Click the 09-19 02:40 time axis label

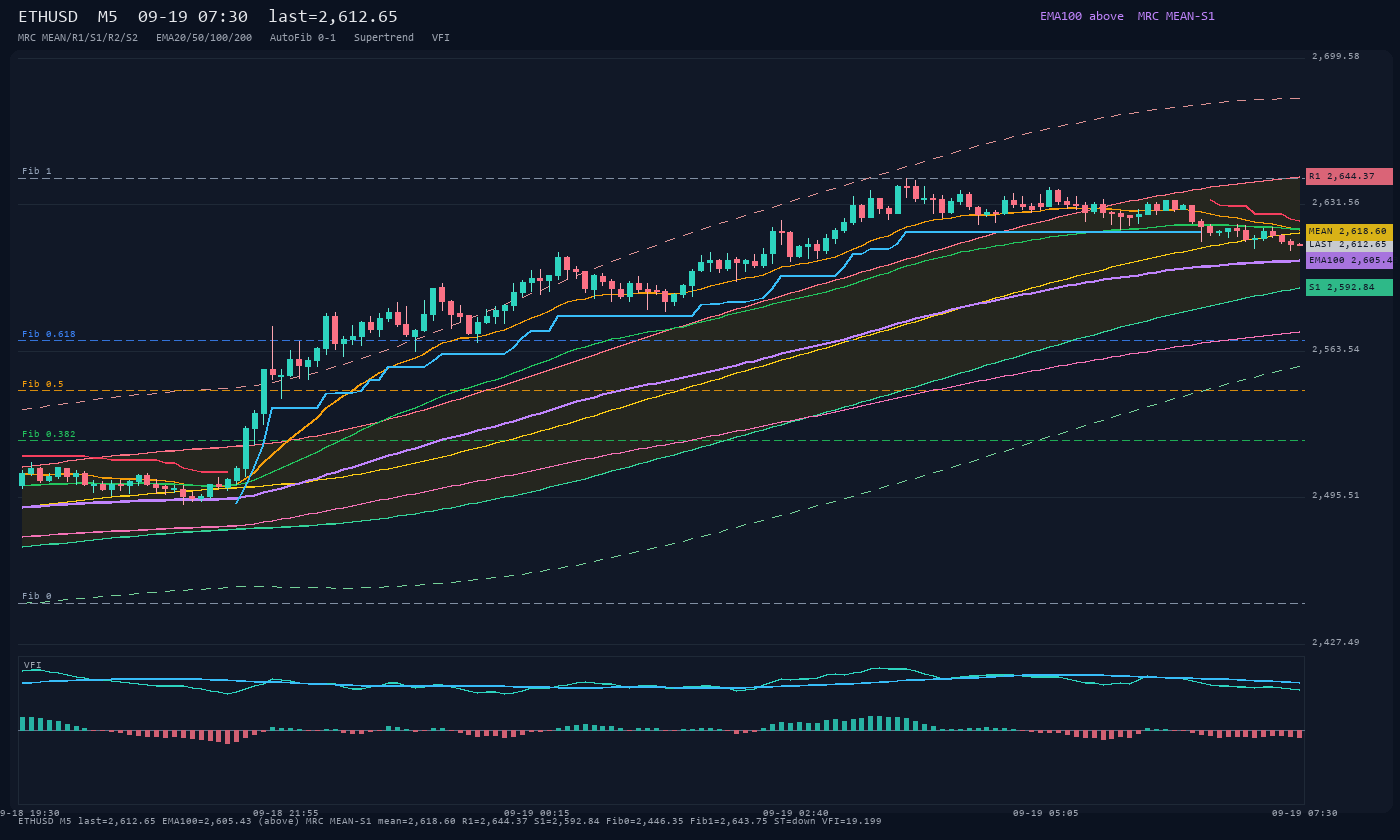coord(796,813)
